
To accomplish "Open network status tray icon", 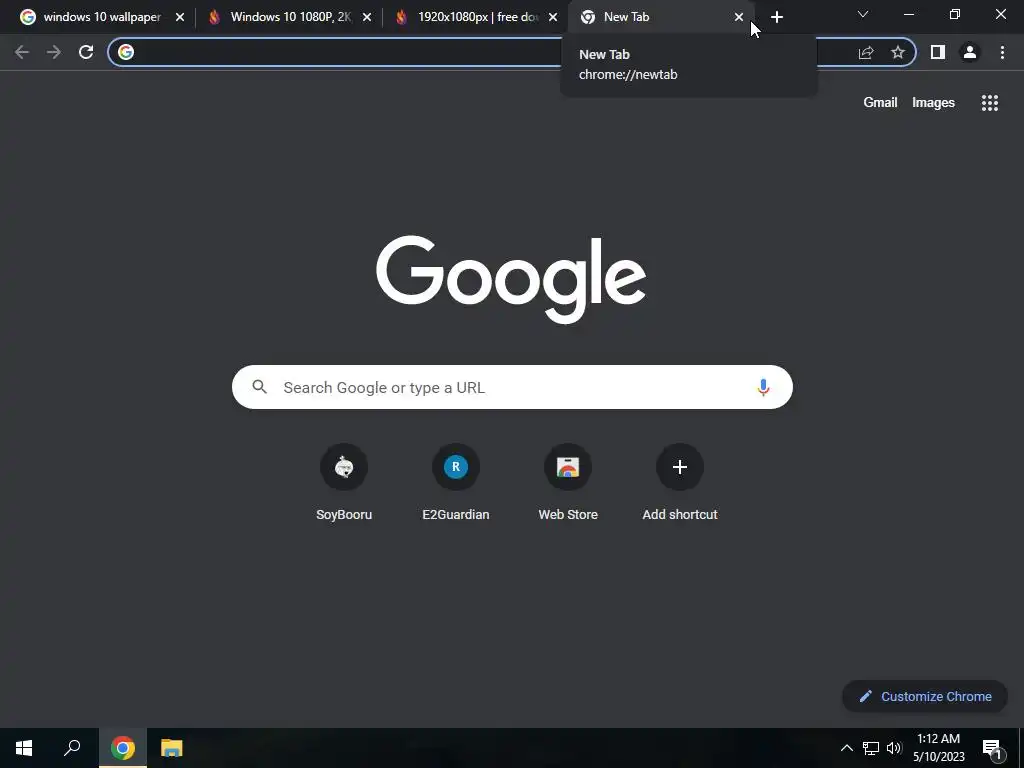I will coord(871,748).
